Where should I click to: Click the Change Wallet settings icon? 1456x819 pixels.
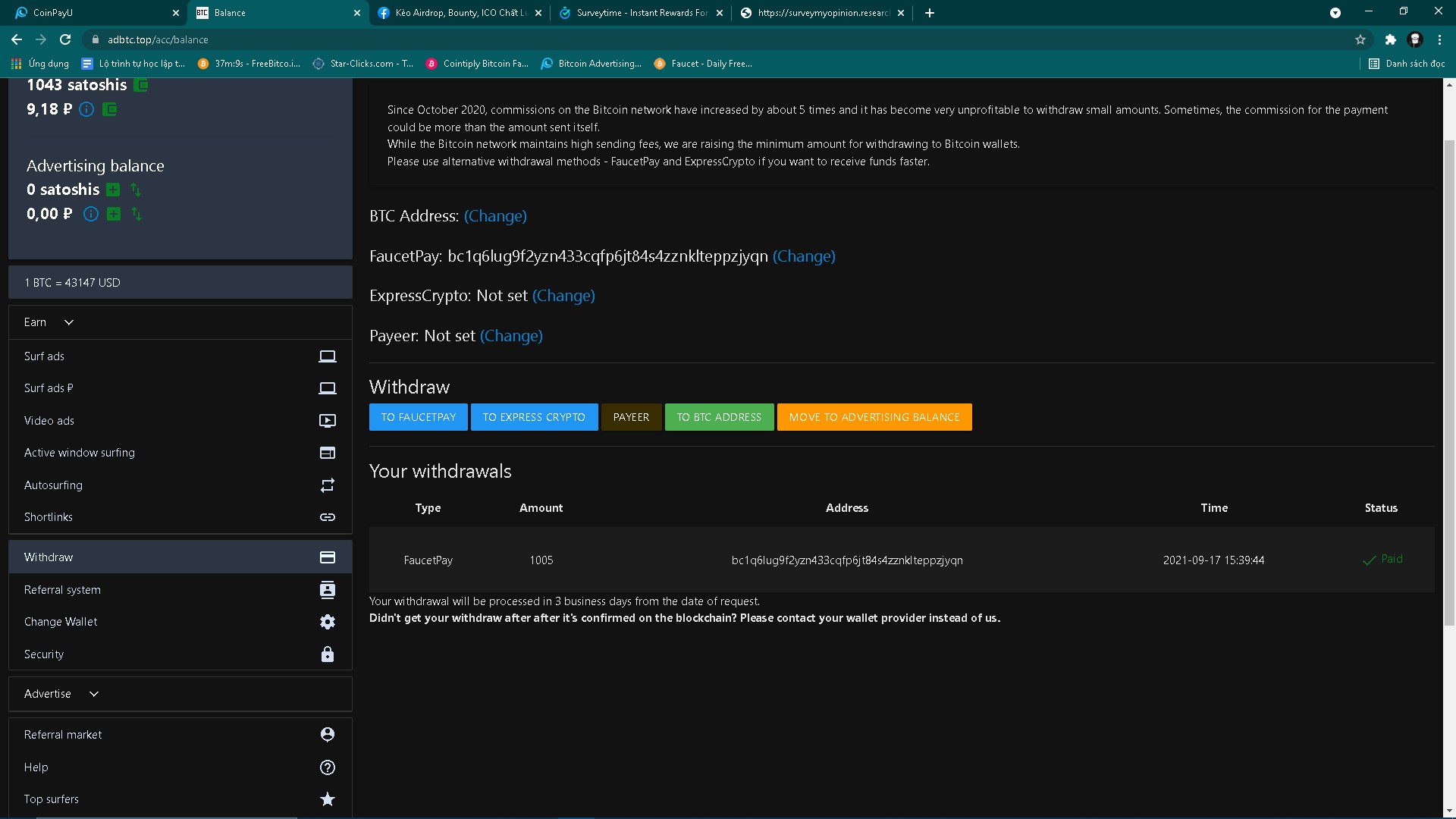click(x=327, y=621)
